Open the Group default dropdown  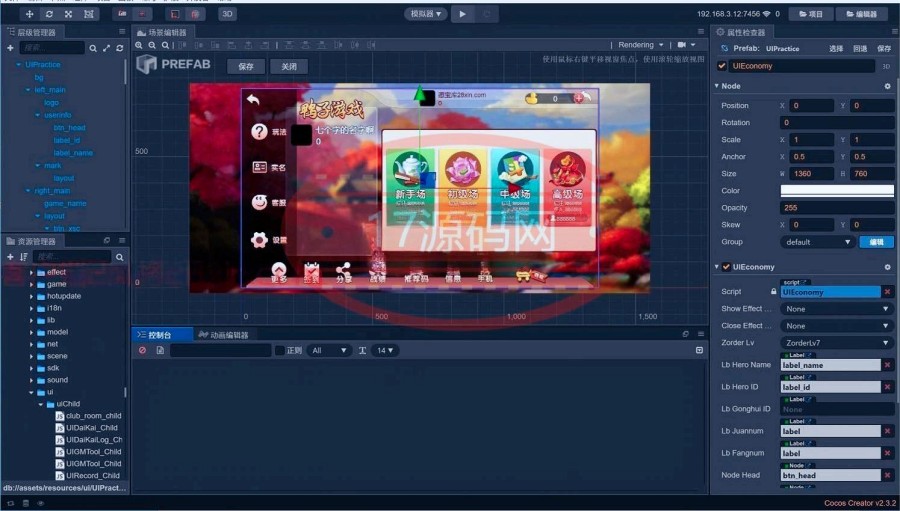click(x=817, y=242)
